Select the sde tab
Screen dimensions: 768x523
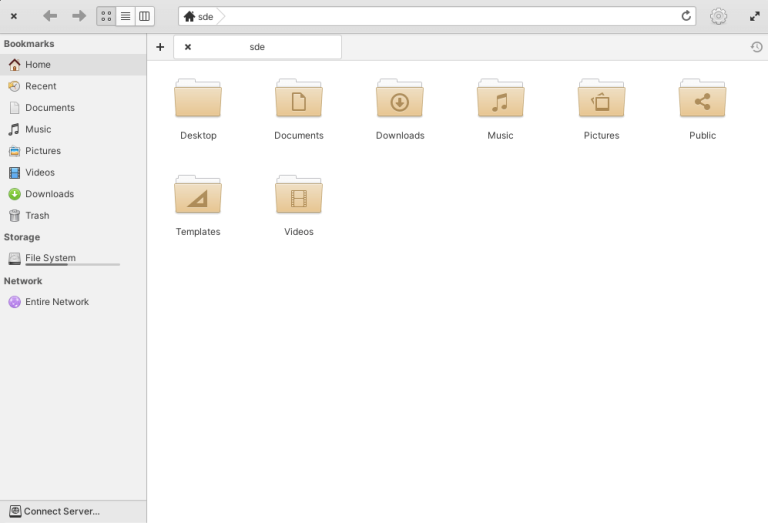(257, 47)
